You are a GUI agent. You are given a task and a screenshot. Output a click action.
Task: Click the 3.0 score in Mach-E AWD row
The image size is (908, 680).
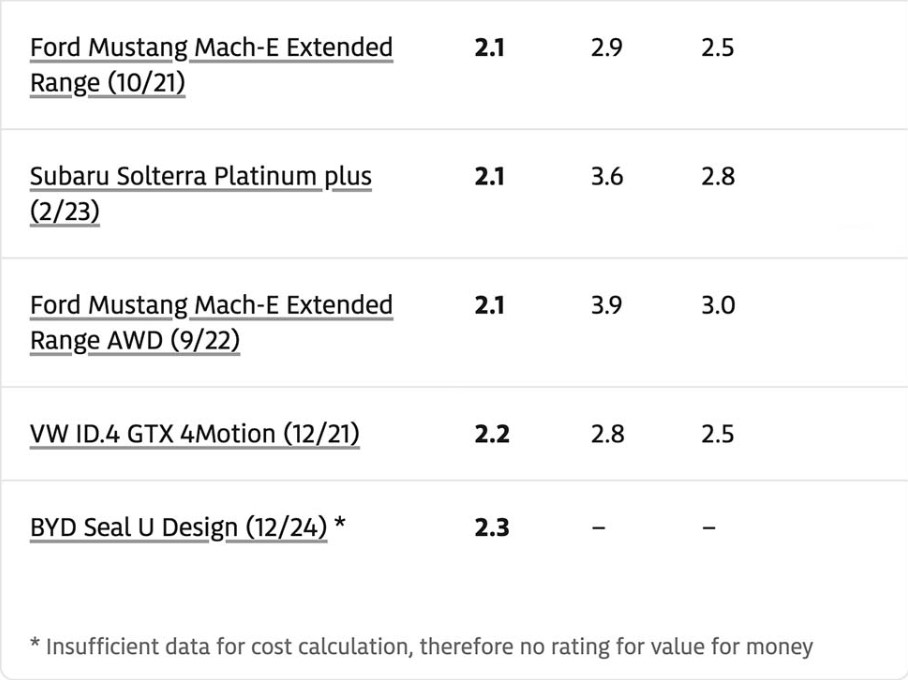[x=718, y=305]
